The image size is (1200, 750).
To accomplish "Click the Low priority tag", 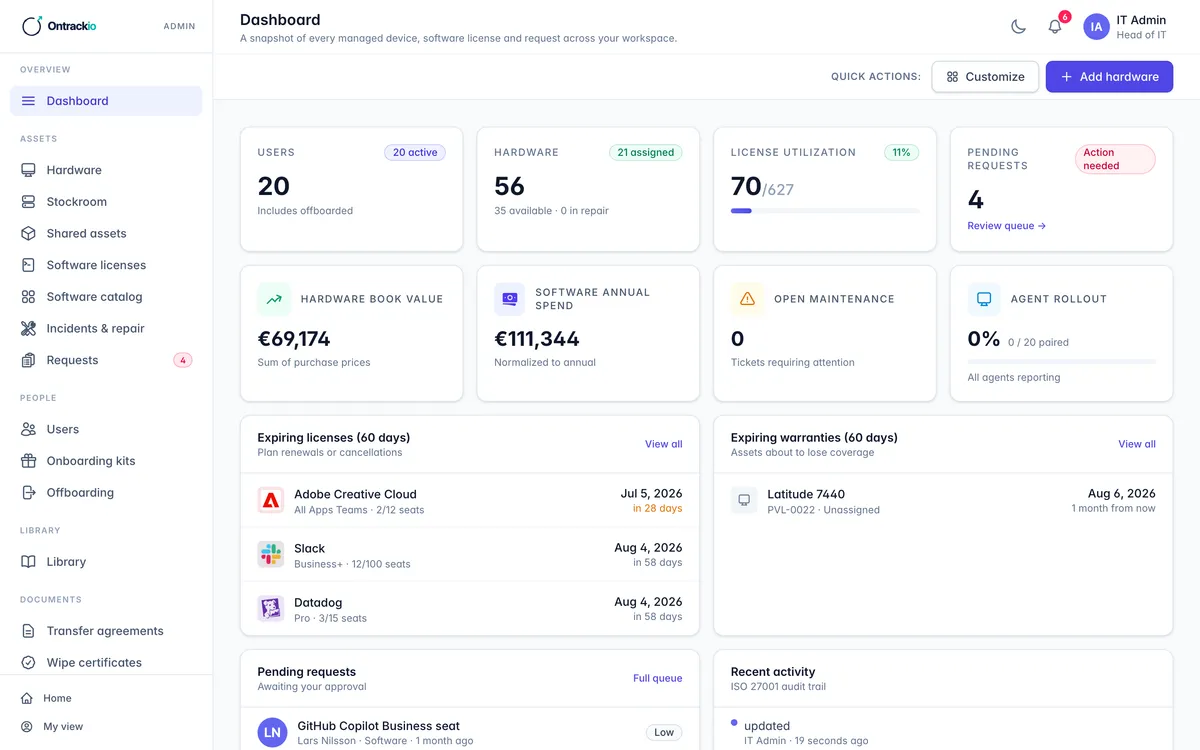I will pos(664,733).
